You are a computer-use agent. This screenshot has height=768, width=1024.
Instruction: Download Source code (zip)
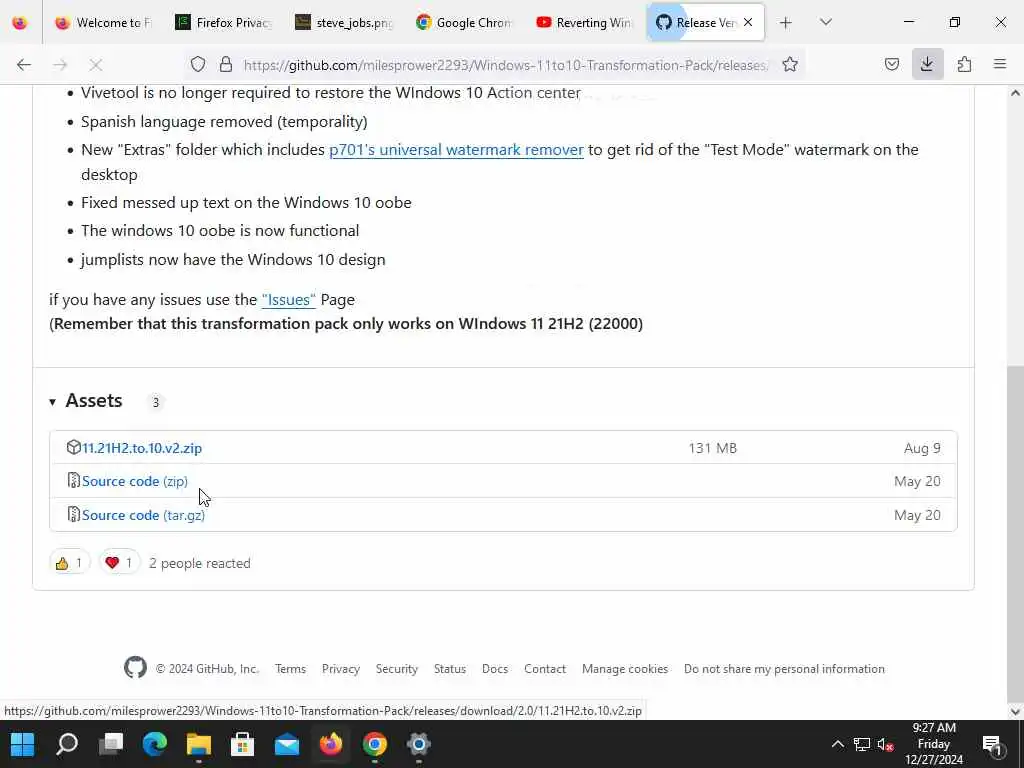[x=135, y=481]
